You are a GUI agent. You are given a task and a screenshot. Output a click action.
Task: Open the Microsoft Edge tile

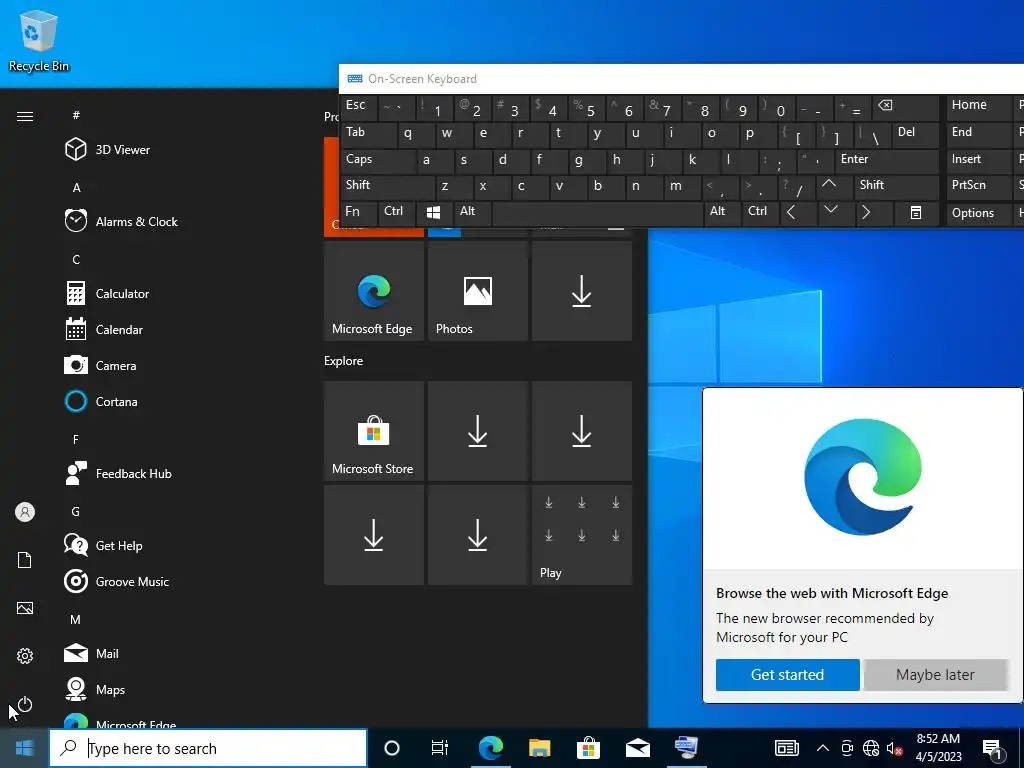pos(374,291)
